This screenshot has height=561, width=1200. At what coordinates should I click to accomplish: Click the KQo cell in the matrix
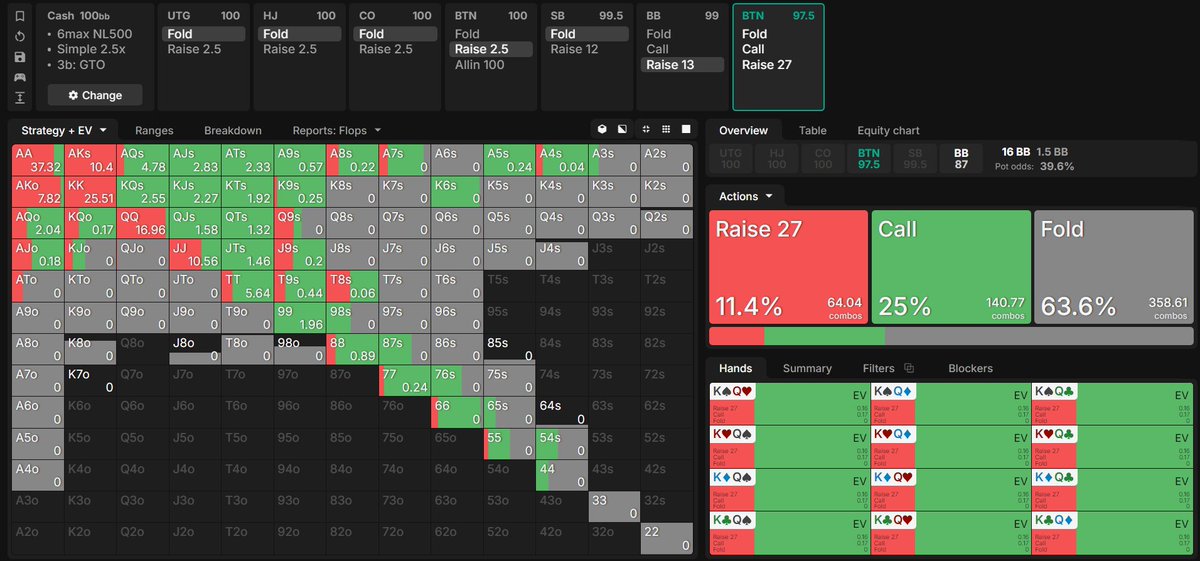click(x=90, y=223)
